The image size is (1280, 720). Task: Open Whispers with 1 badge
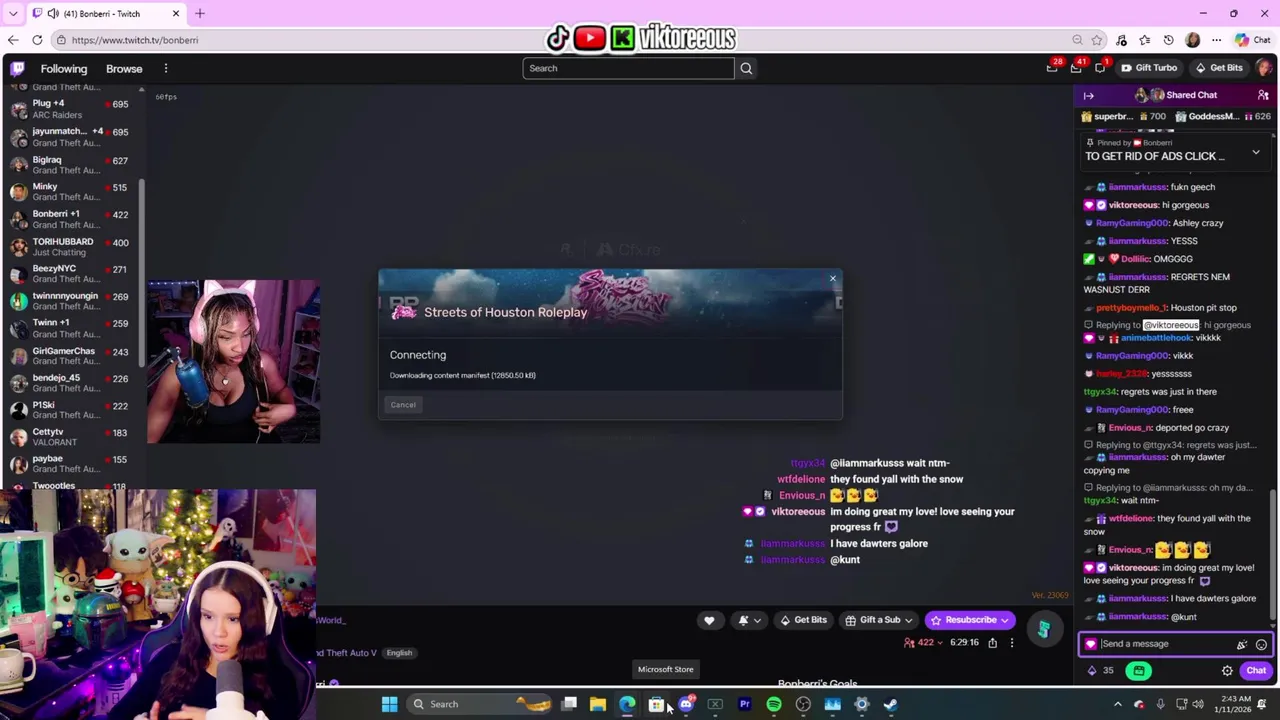1100,68
